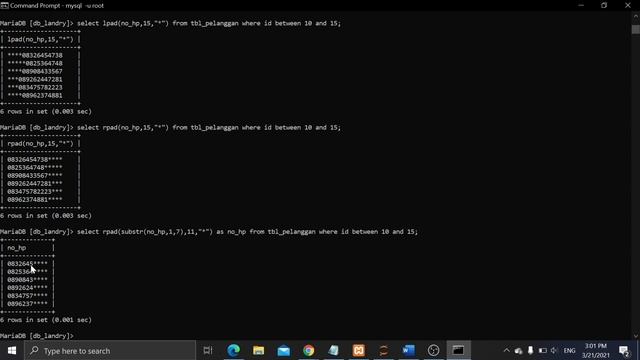Select the Command Prompt taskbar icon

pos(458,350)
